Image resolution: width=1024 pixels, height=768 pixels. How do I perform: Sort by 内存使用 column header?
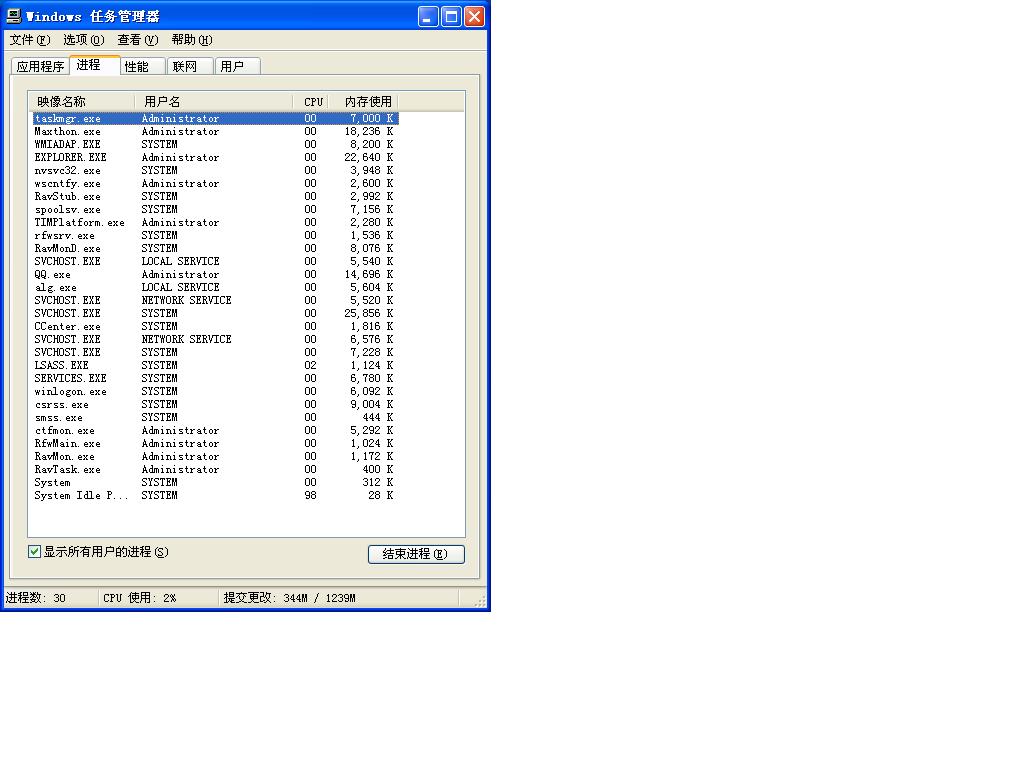[362, 102]
